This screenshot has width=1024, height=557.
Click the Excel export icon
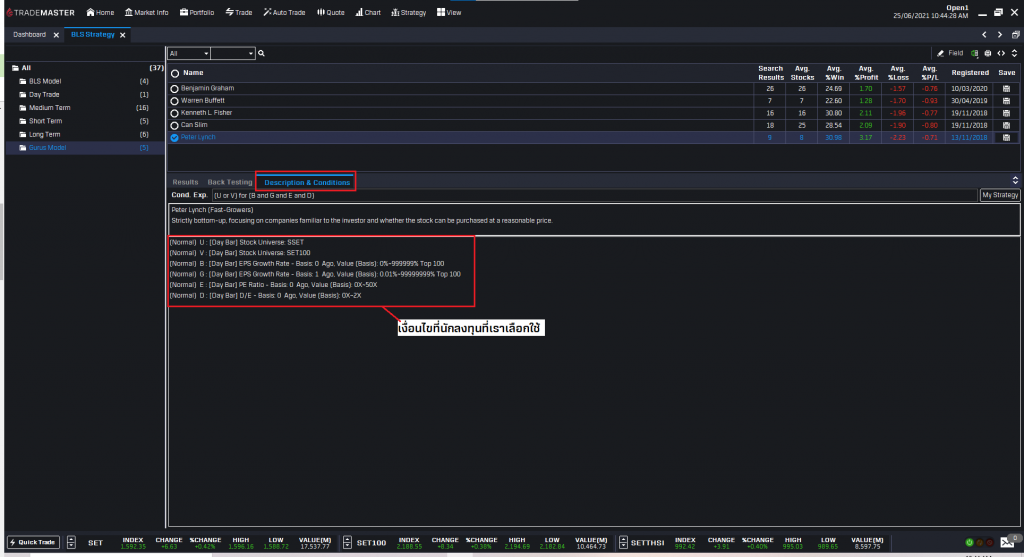tap(975, 54)
